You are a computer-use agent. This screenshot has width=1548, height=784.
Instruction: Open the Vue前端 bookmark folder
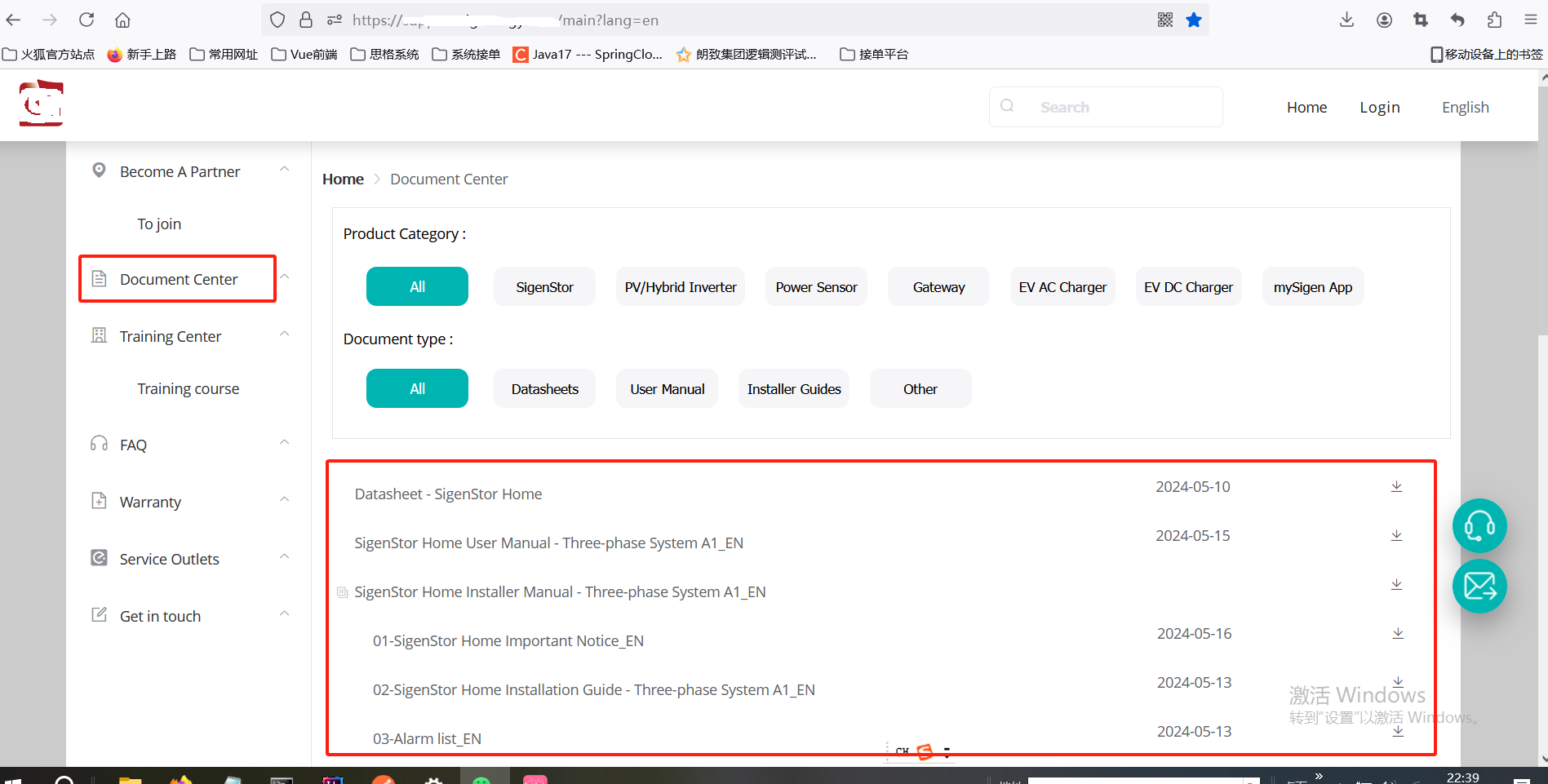point(304,54)
